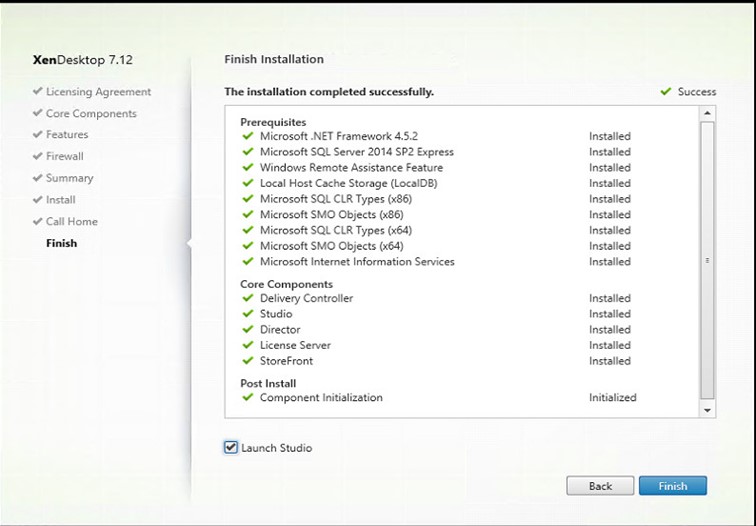Image resolution: width=756 pixels, height=526 pixels.
Task: Click gray checkmark beside Call Home step
Action: (x=38, y=221)
